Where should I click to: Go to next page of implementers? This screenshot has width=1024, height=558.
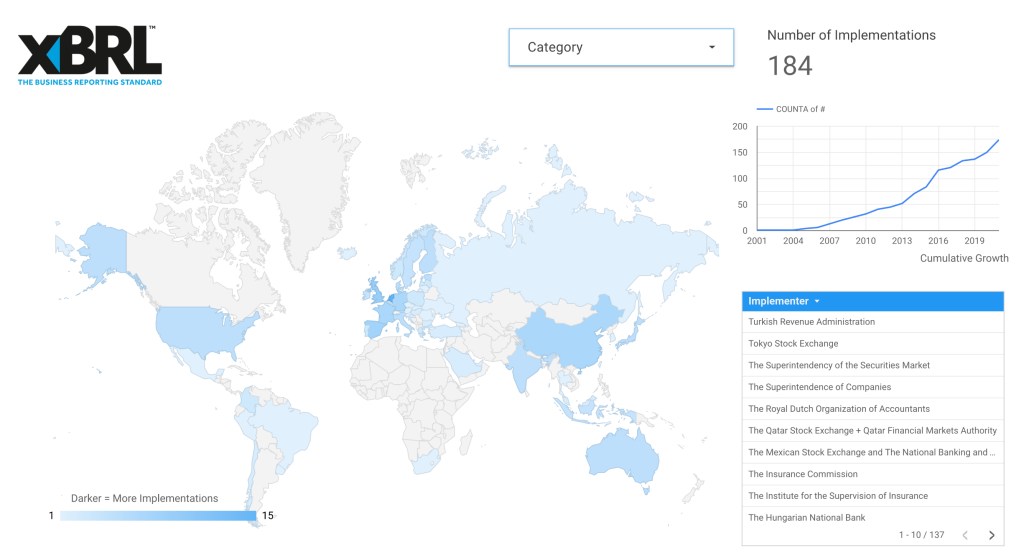coord(991,536)
